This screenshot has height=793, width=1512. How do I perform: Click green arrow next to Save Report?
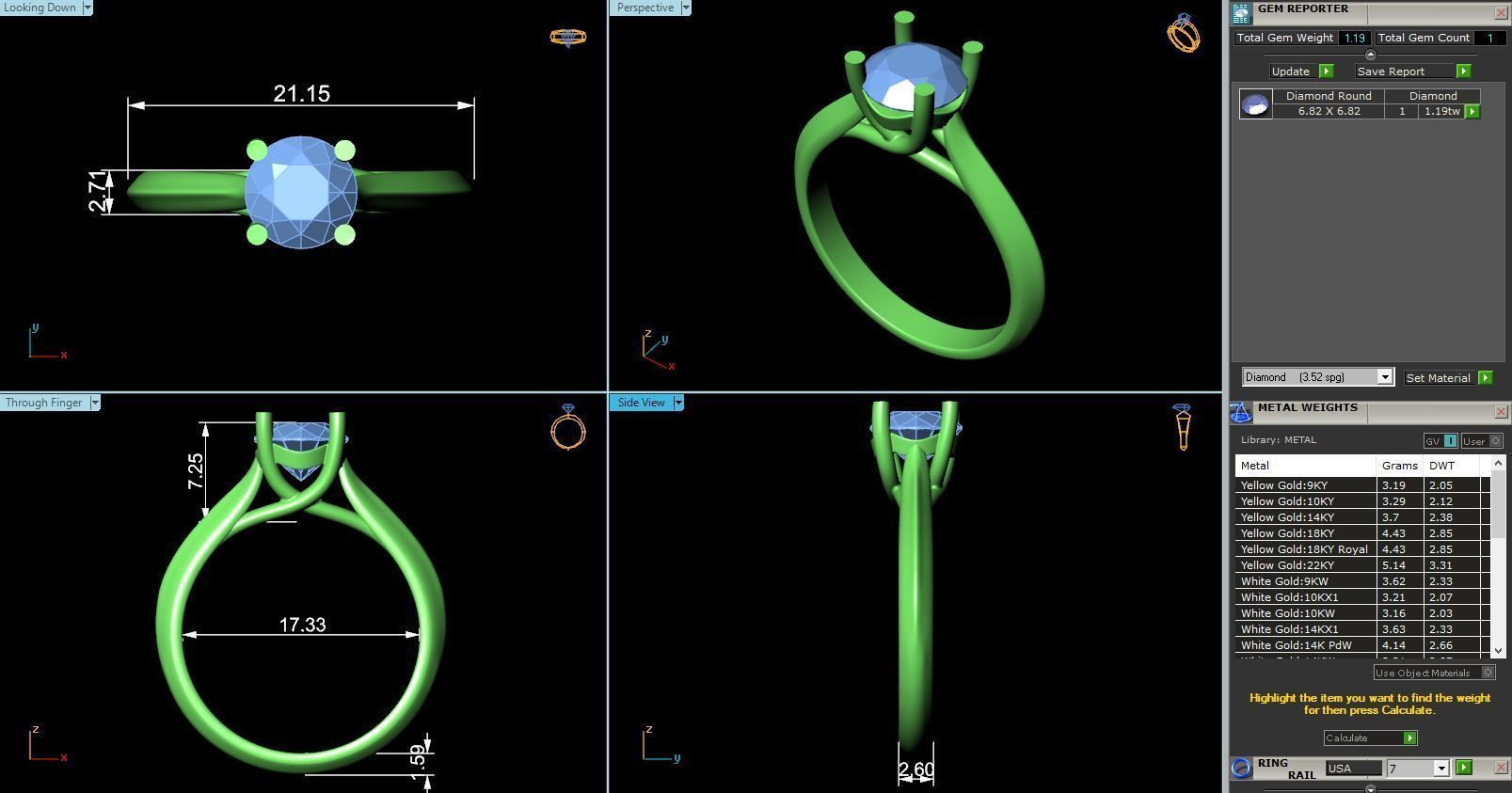point(1463,71)
